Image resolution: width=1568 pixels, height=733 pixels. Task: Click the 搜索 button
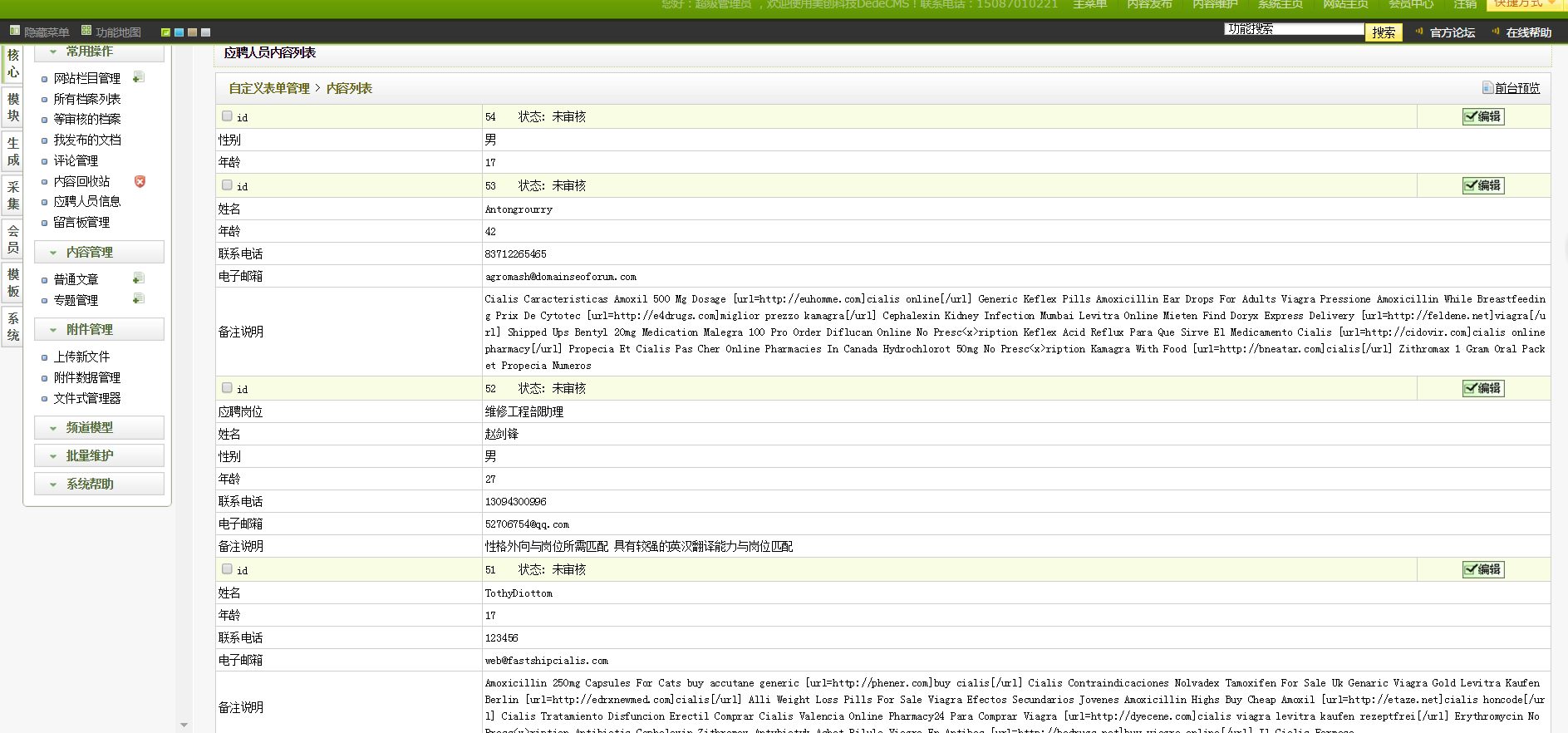1384,32
